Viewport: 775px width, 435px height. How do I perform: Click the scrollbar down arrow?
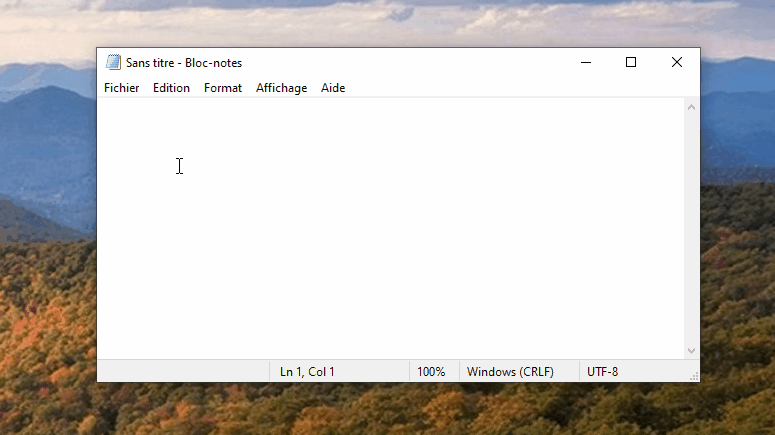coord(691,351)
